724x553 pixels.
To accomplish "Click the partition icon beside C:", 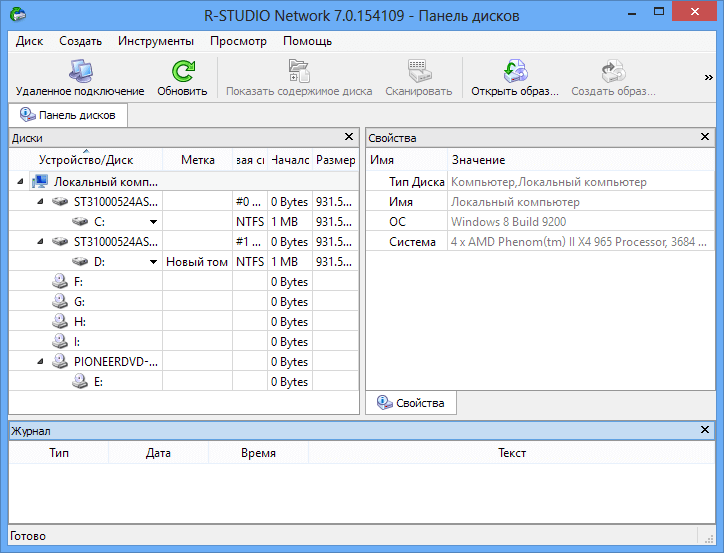I will click(x=80, y=222).
